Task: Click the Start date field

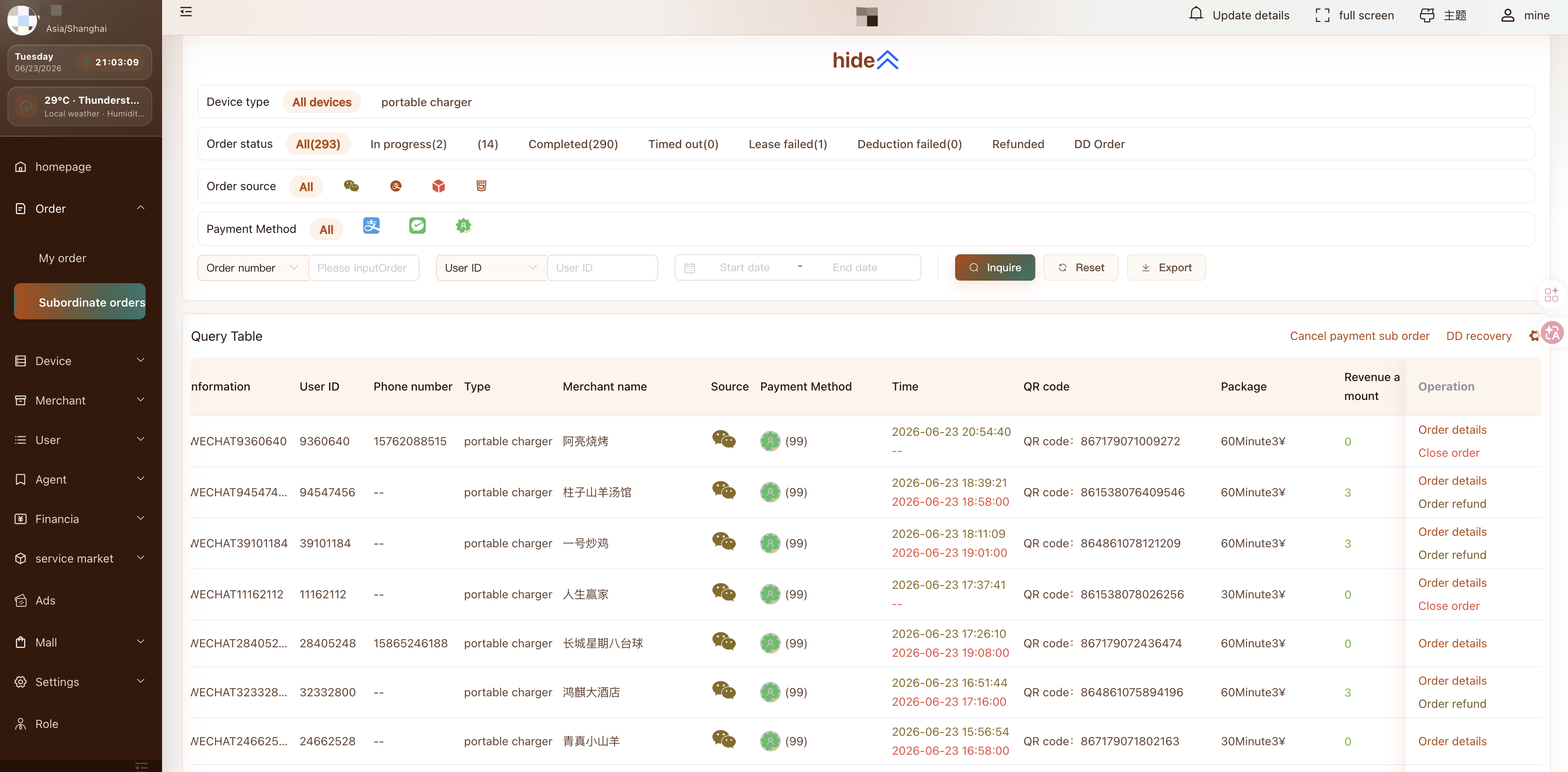Action: [x=745, y=268]
